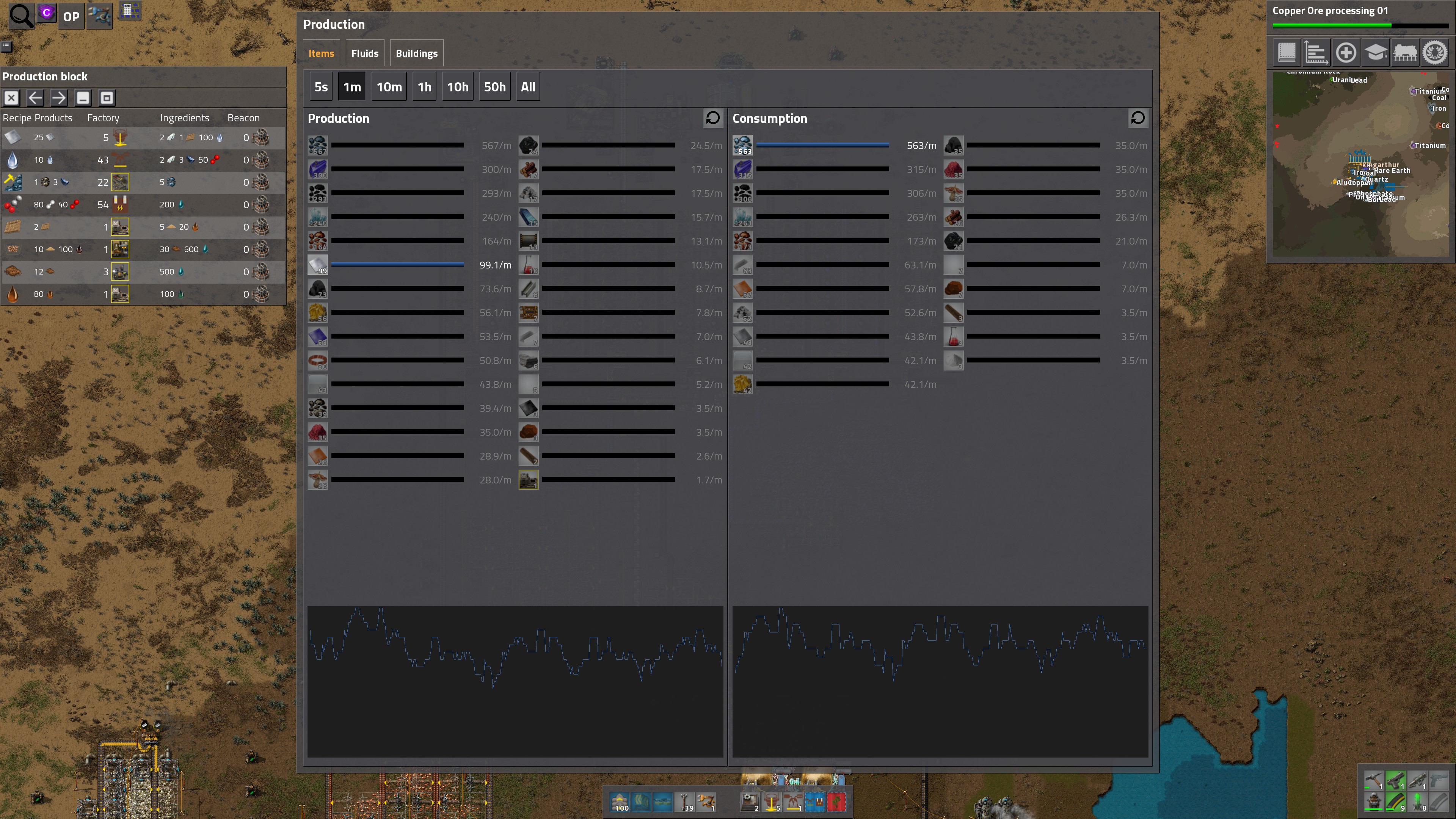
Task: Click the small list toggle button
Action: coord(6,46)
